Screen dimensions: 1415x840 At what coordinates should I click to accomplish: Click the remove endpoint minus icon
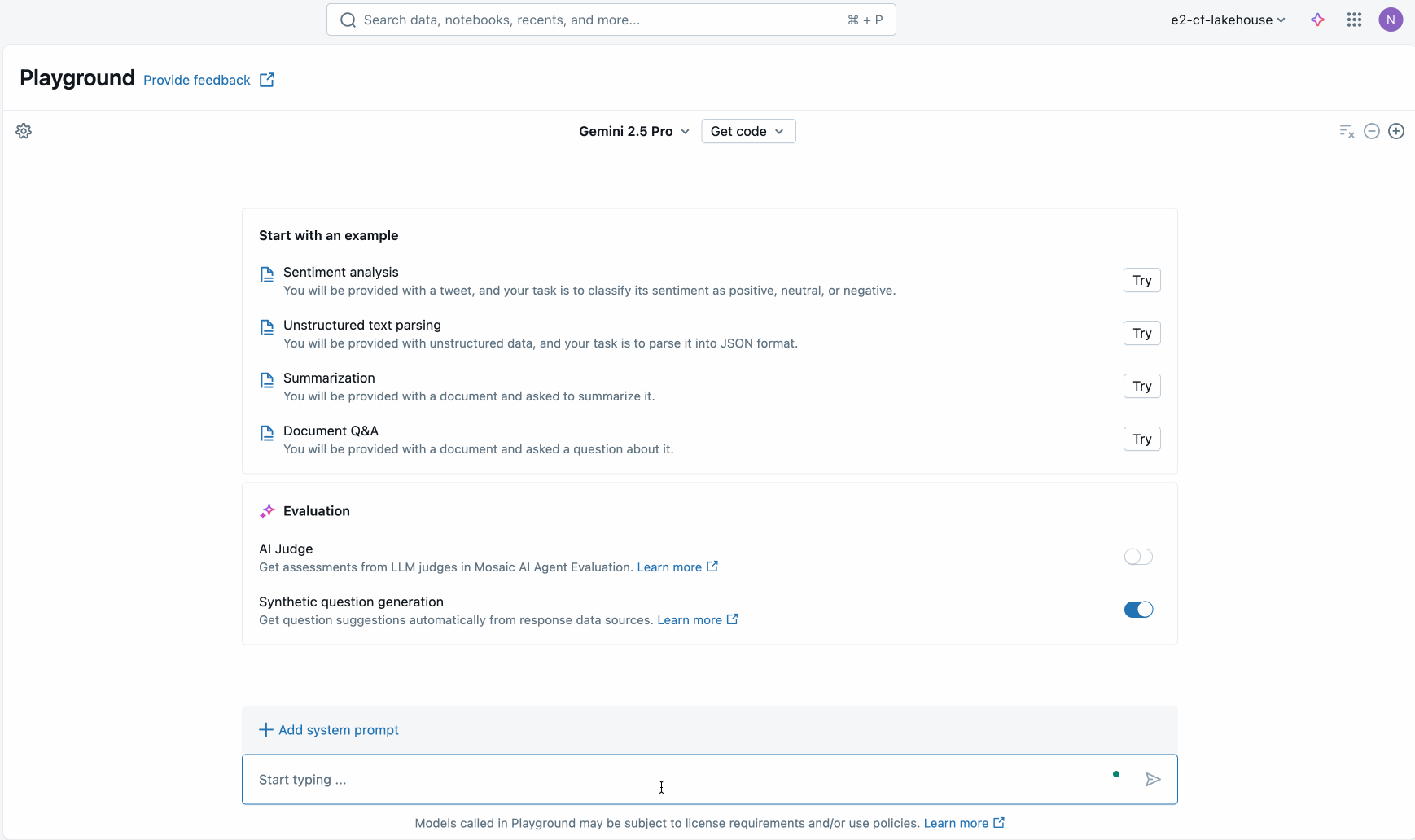[1372, 131]
